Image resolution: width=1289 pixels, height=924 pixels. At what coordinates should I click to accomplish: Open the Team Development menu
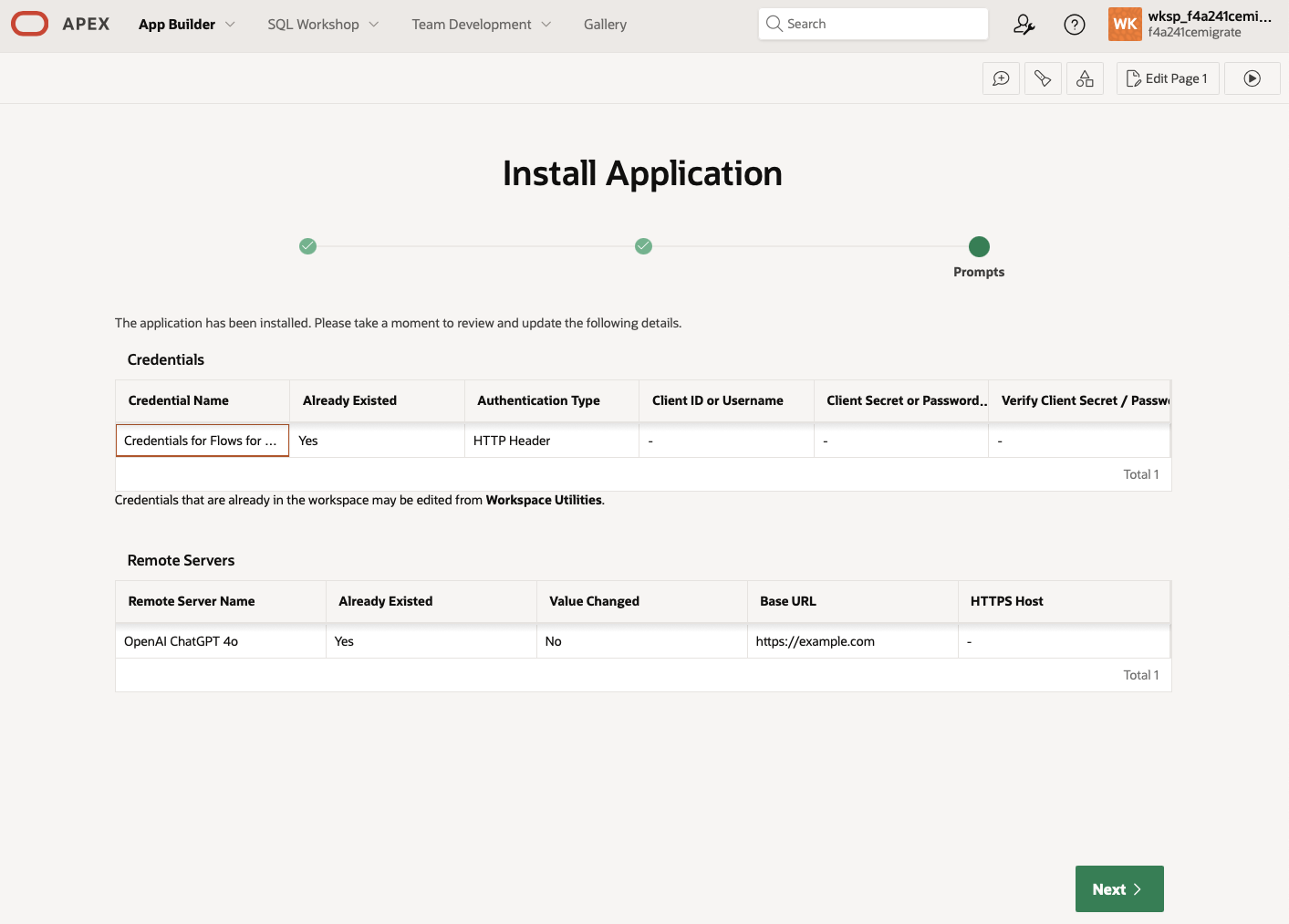pos(472,25)
